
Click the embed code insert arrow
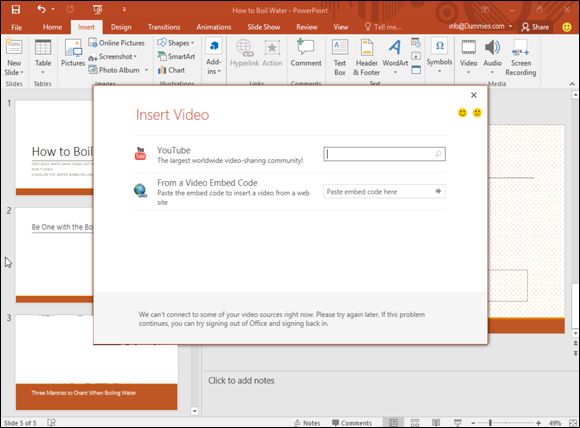(x=438, y=191)
